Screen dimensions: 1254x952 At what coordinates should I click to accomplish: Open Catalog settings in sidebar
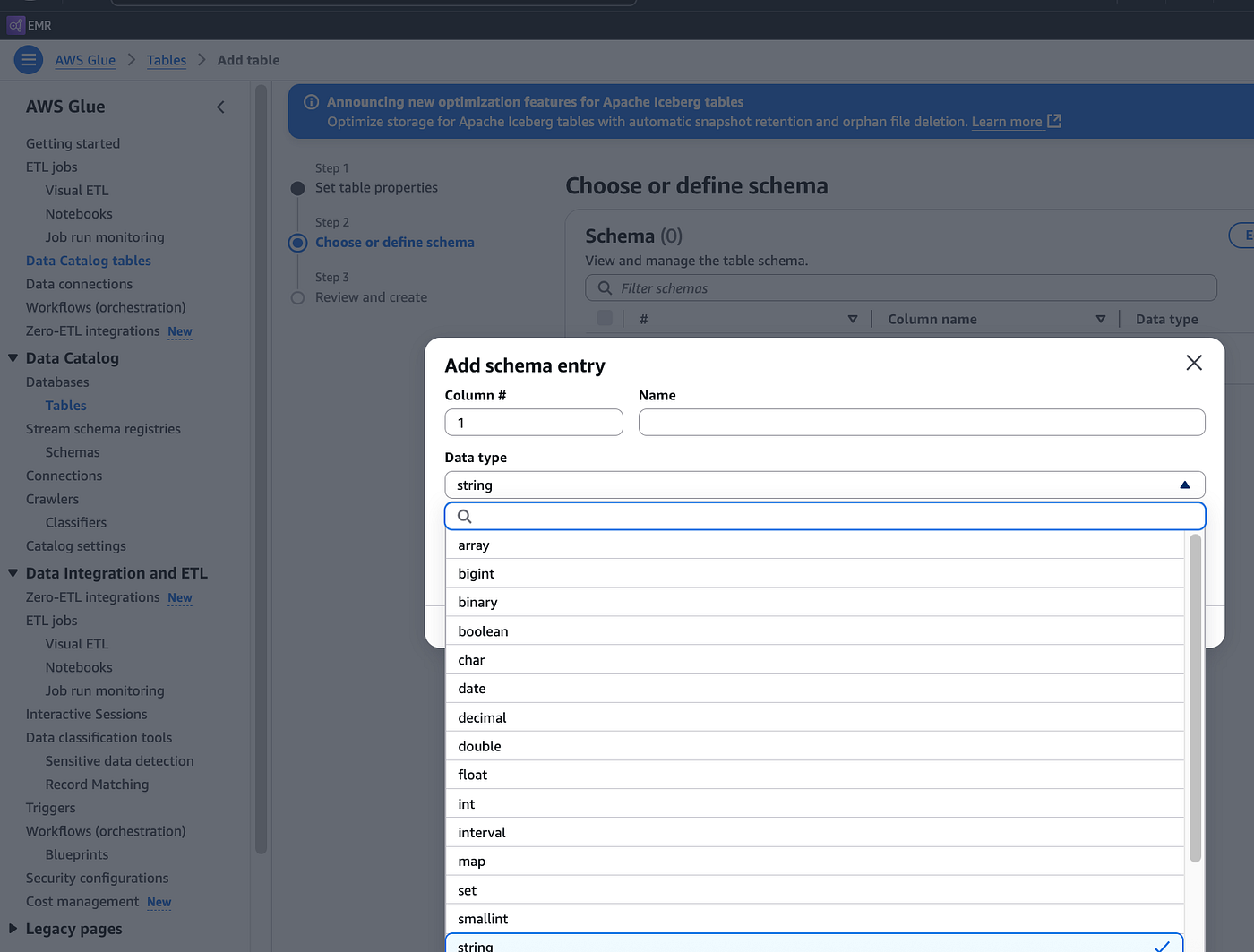pos(76,546)
